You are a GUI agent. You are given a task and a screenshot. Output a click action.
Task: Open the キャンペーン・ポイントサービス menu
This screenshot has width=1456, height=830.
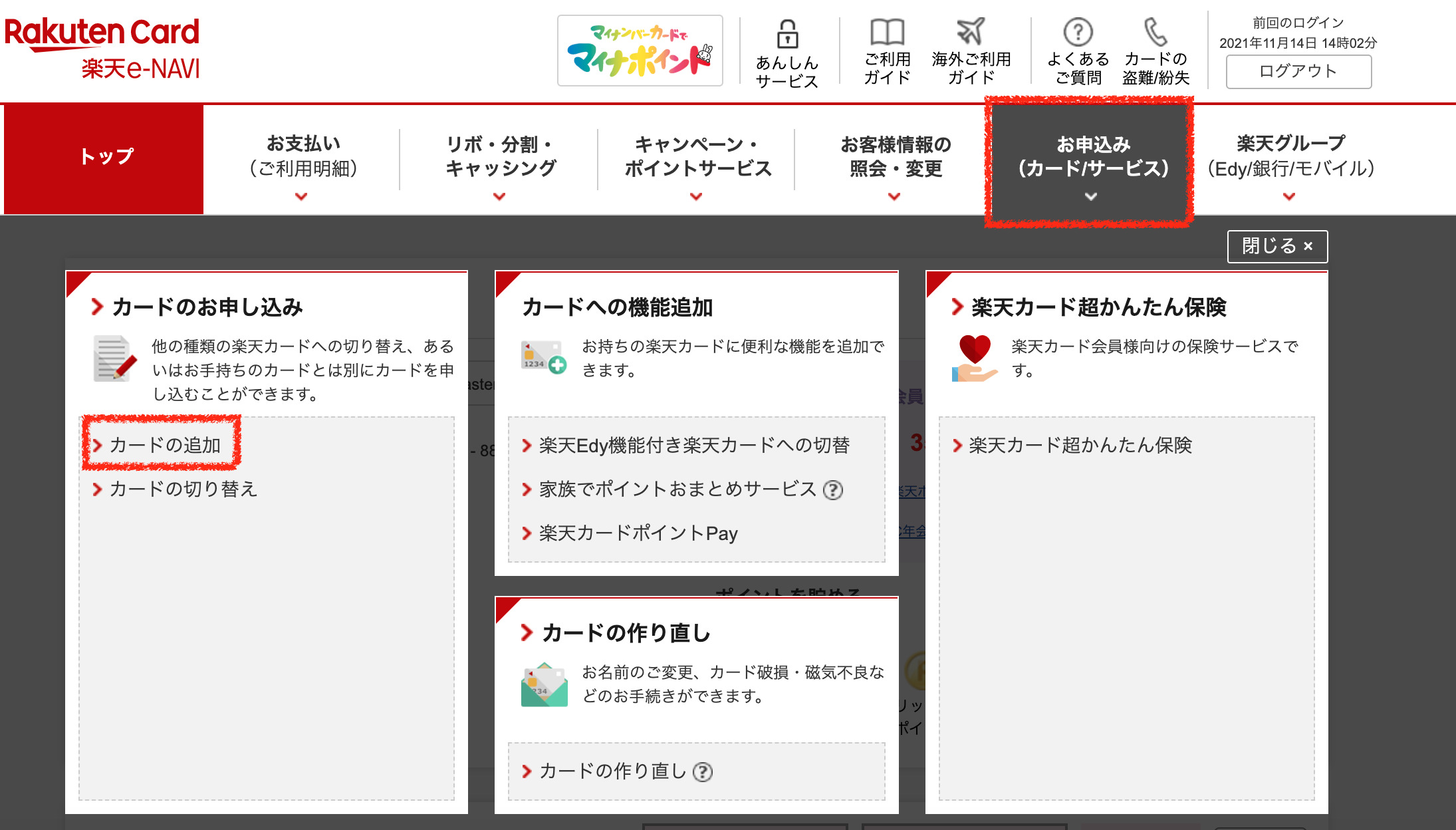click(x=697, y=156)
